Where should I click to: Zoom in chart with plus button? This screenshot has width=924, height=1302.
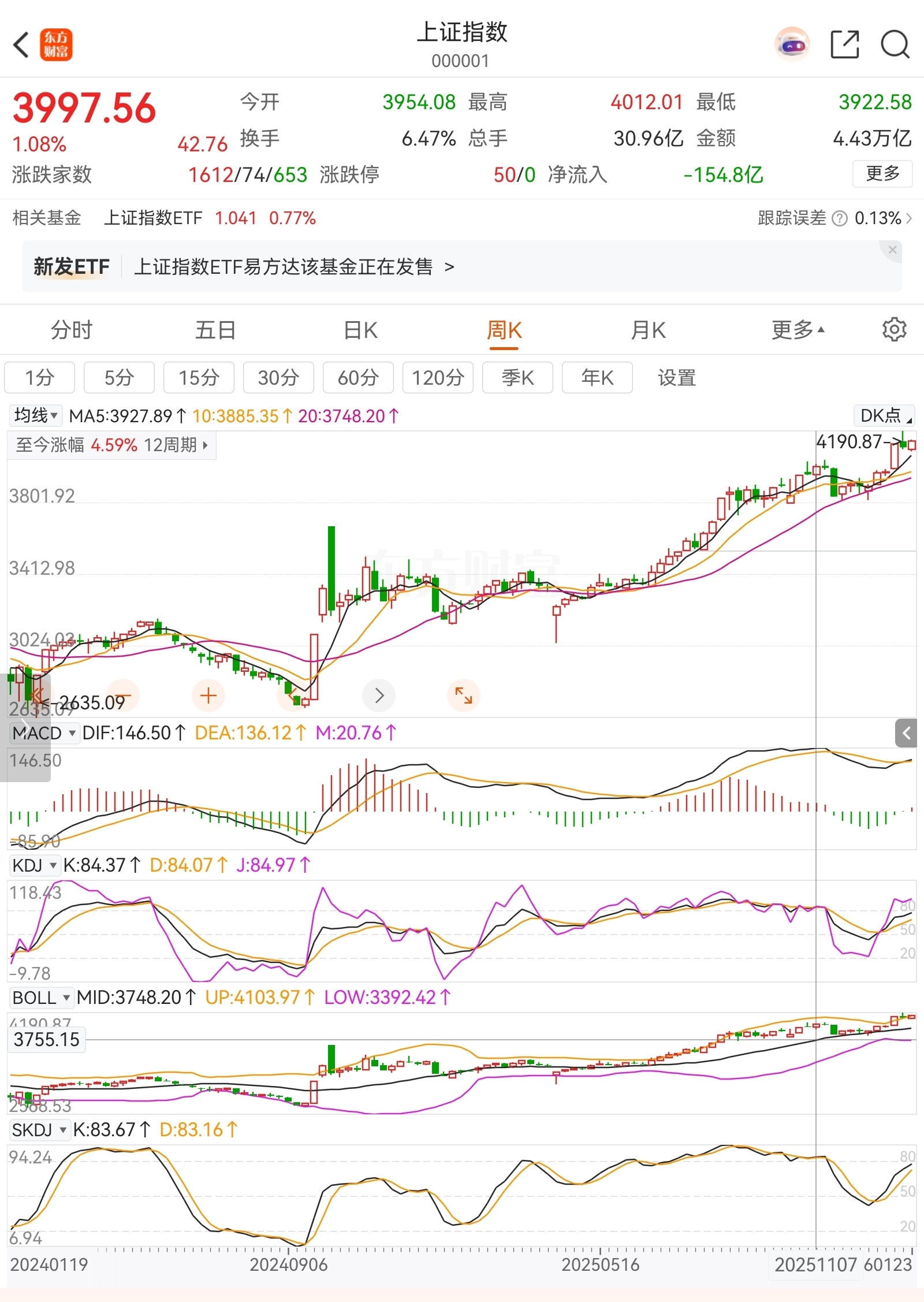[208, 695]
